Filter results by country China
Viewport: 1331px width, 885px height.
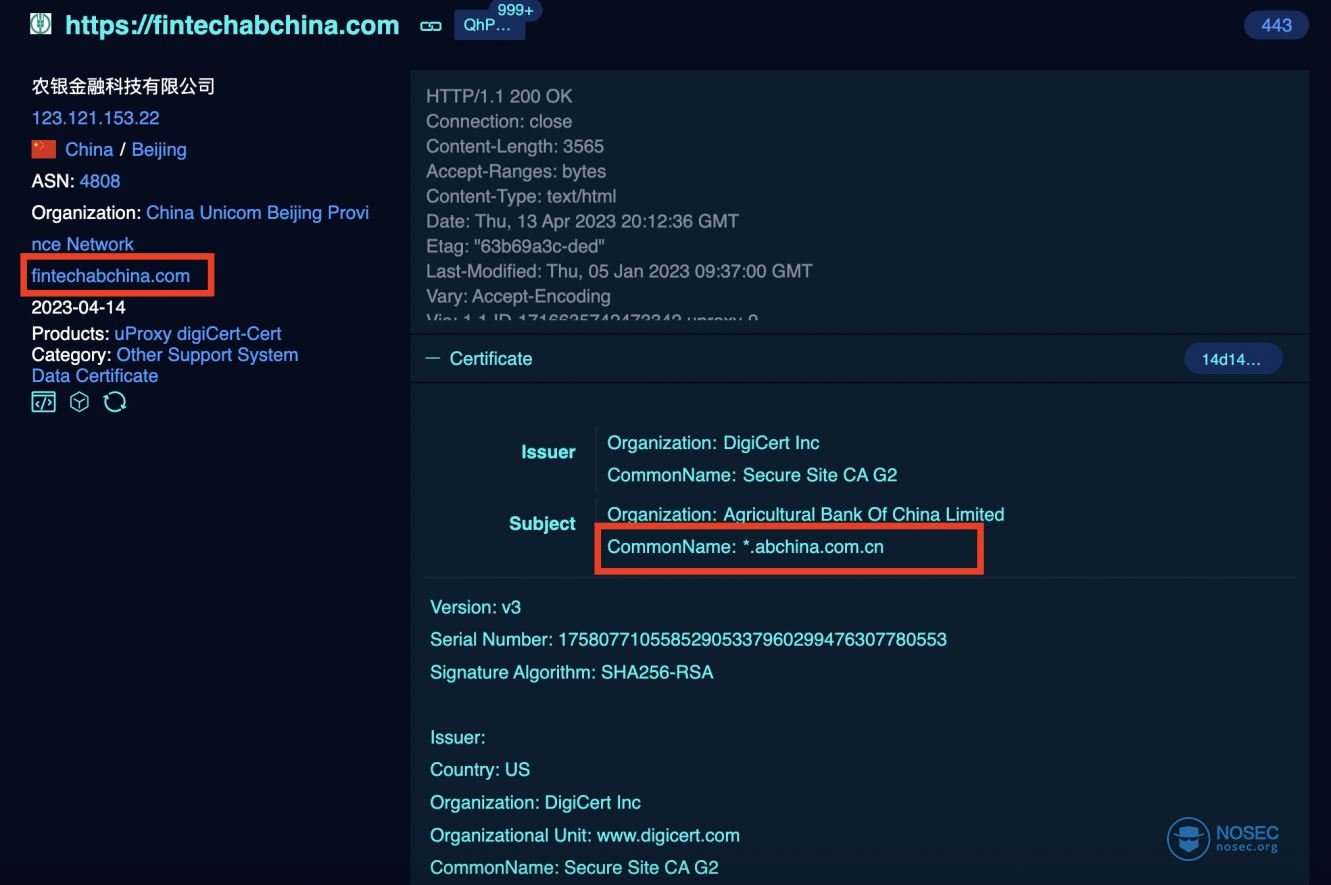[x=89, y=150]
